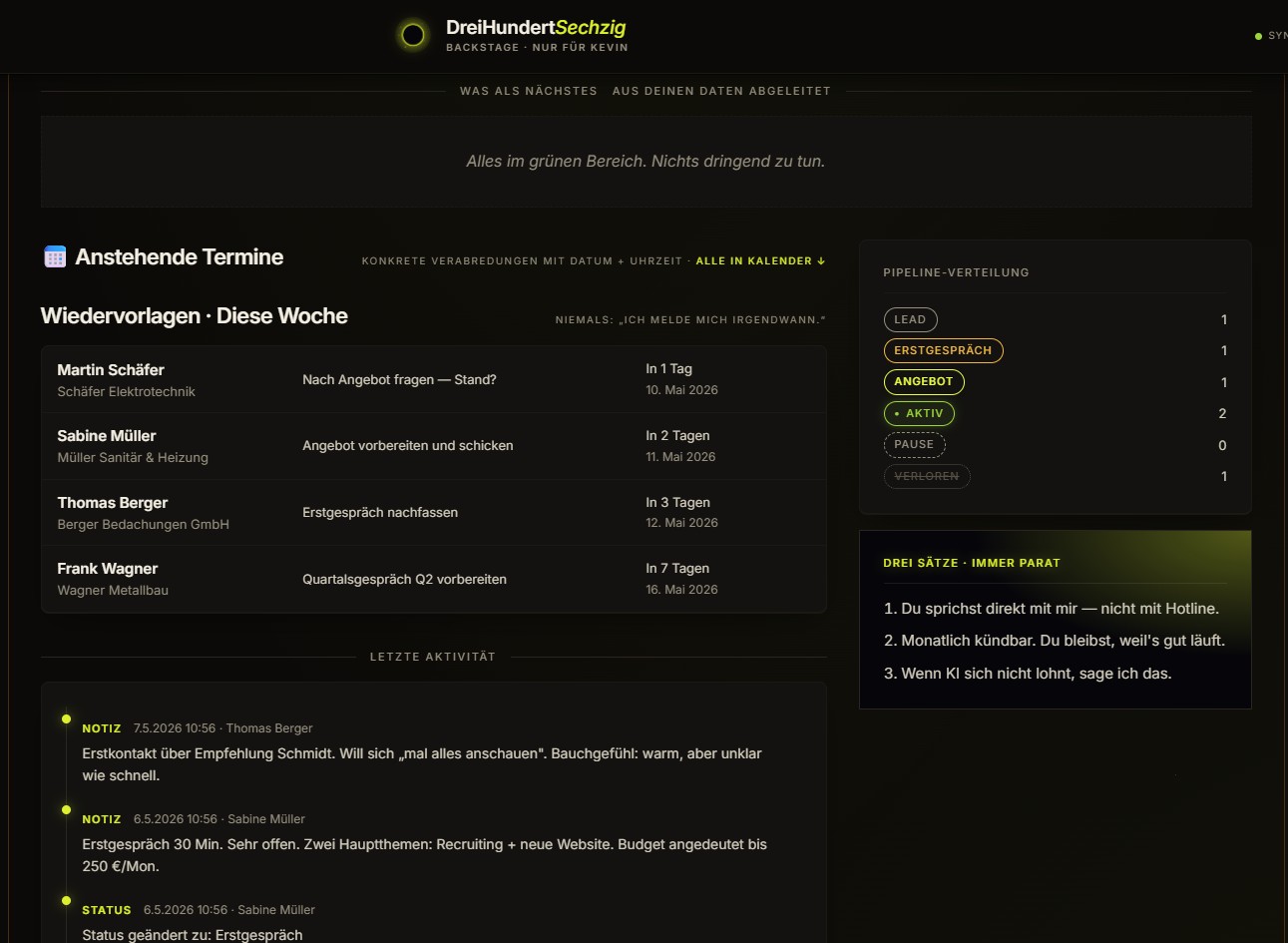This screenshot has width=1288, height=943.
Task: Click 'In 7 Tagen' due label
Action: (x=677, y=569)
